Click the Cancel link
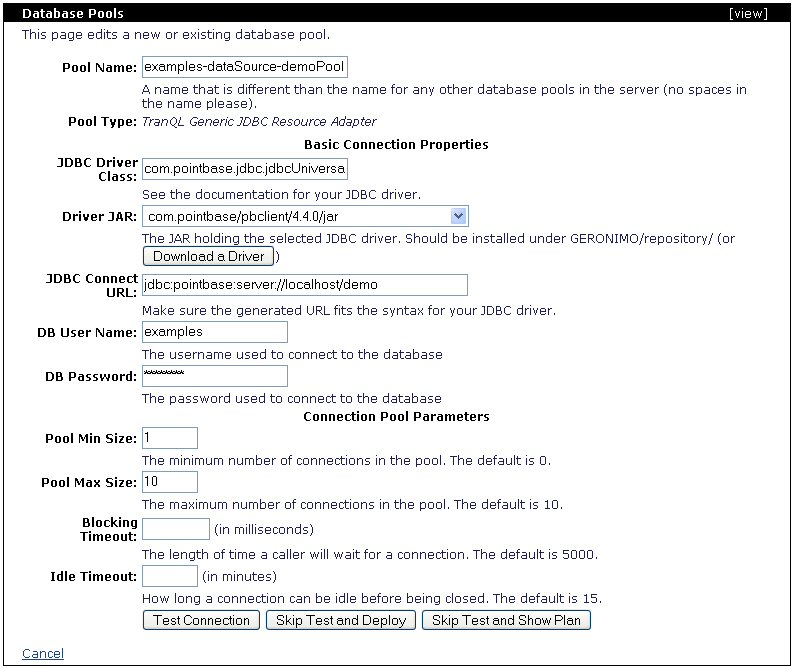Screen dimensions: 793x668 click(x=43, y=653)
